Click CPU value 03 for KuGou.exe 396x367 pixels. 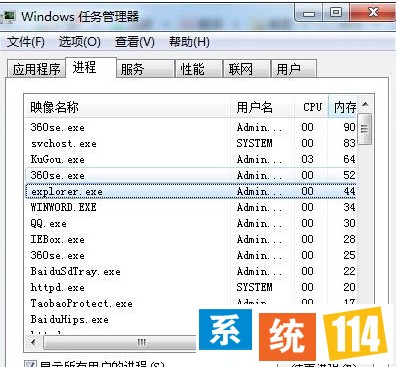(x=307, y=159)
